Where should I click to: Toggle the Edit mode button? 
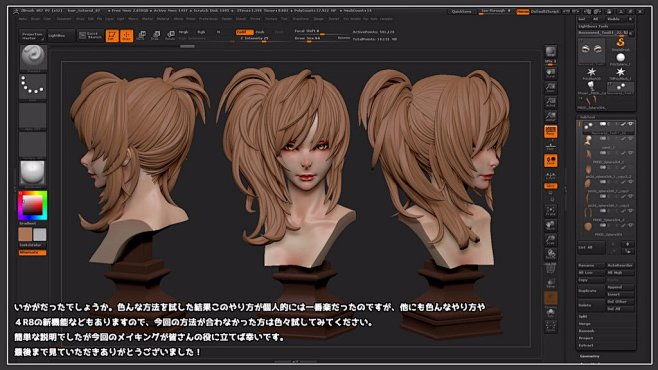point(112,36)
